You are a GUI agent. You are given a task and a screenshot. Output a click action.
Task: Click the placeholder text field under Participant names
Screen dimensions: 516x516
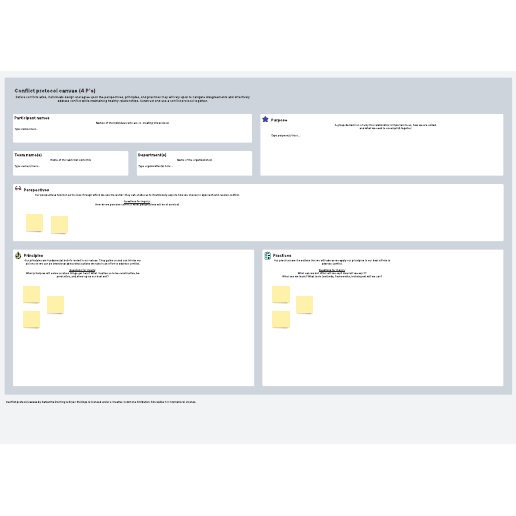pos(26,129)
